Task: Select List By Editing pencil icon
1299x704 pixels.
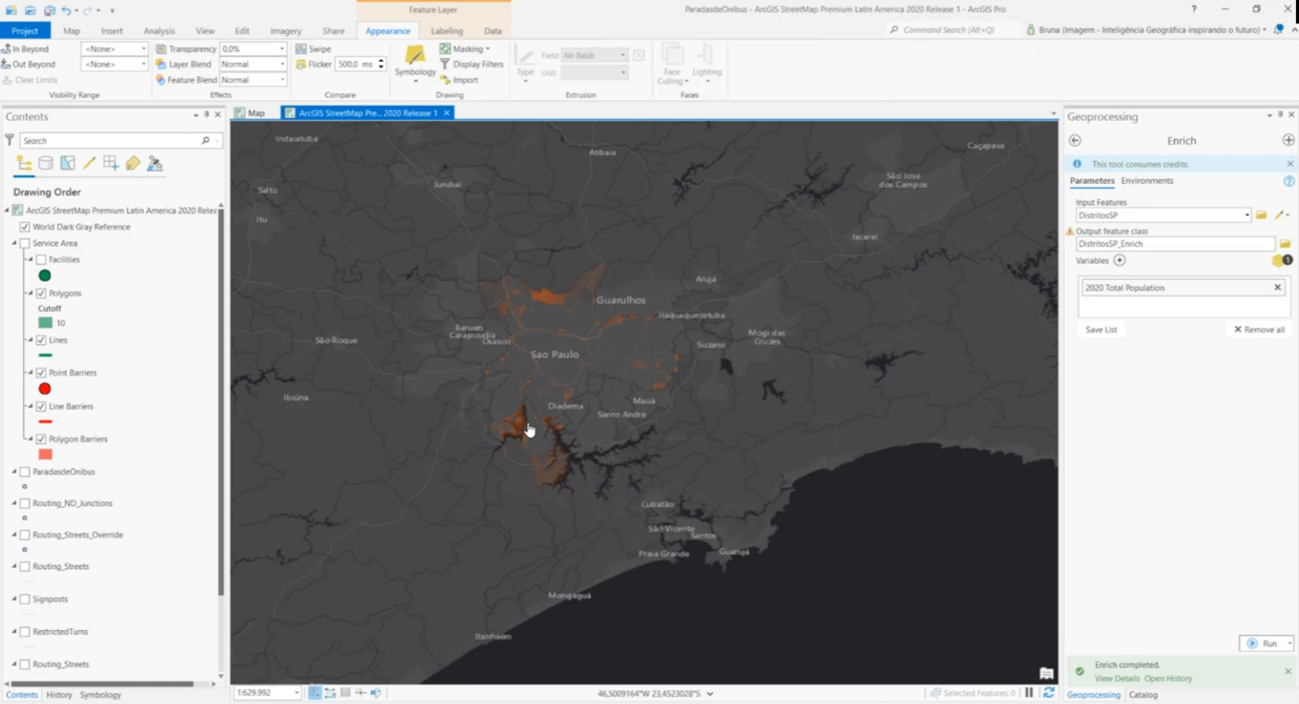Action: coord(89,163)
